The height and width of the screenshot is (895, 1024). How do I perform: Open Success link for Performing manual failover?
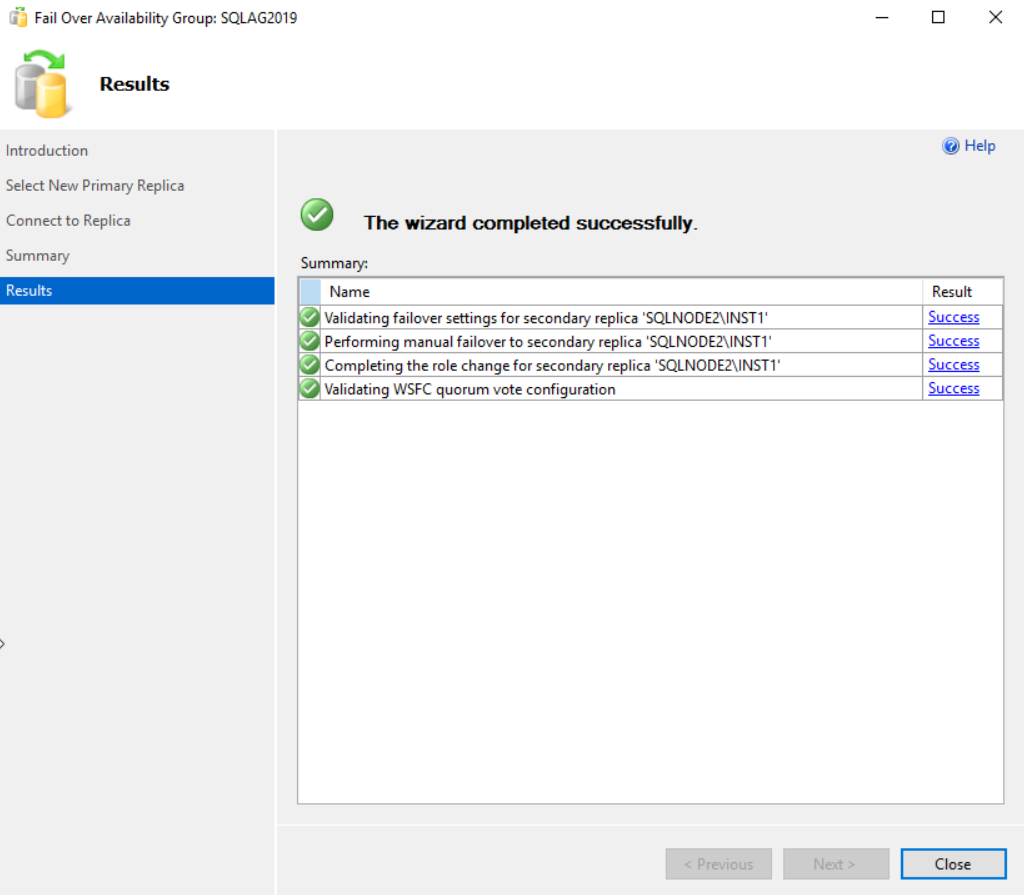point(953,341)
